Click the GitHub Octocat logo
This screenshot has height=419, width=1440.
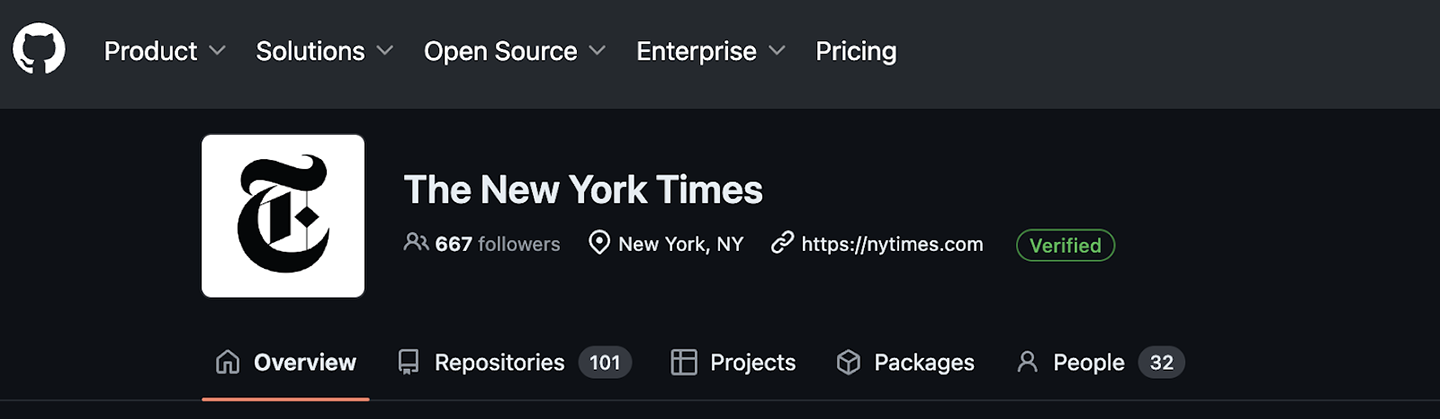(x=39, y=49)
